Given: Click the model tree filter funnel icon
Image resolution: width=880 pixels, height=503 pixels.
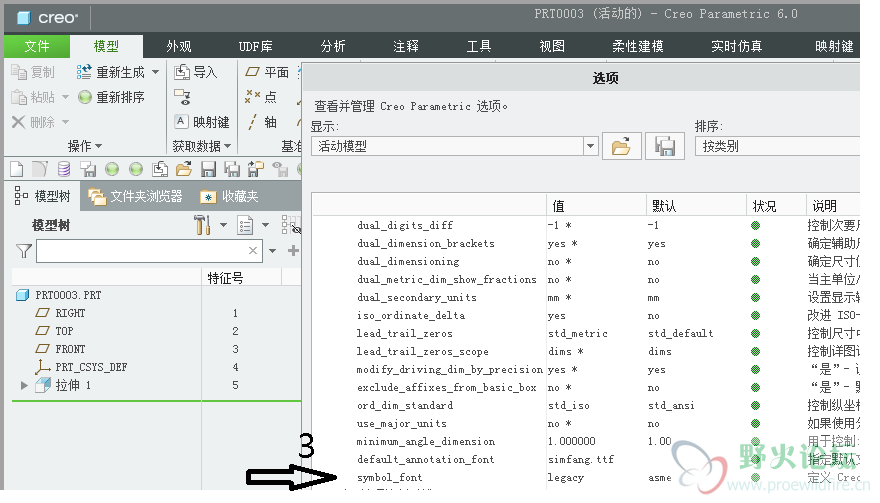Looking at the screenshot, I should (x=24, y=250).
